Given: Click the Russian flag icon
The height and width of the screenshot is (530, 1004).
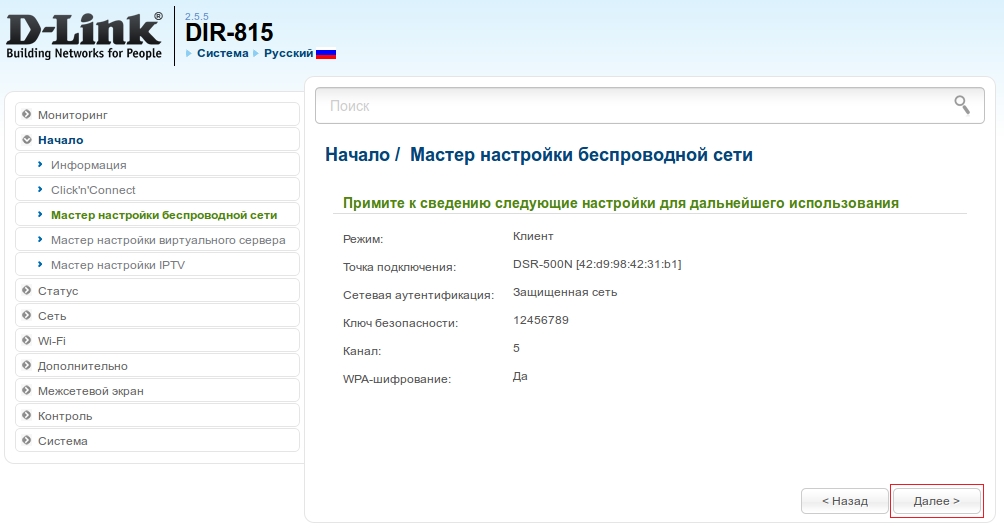Looking at the screenshot, I should [x=326, y=54].
